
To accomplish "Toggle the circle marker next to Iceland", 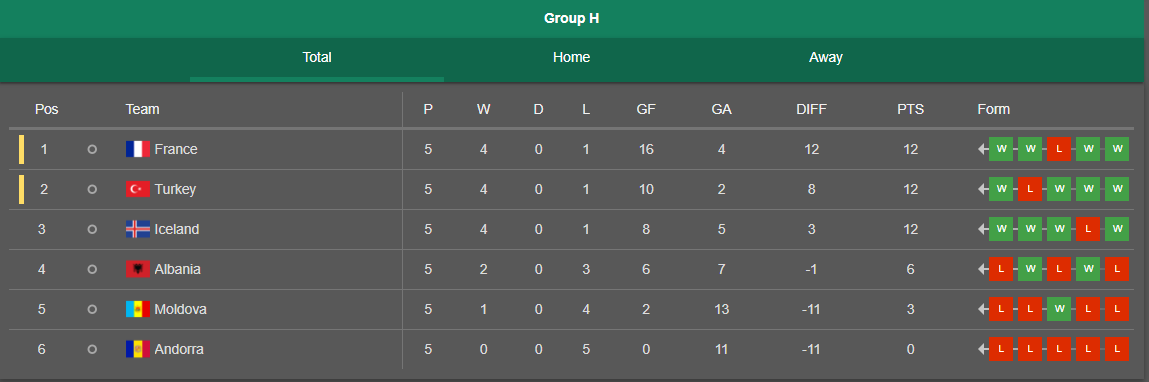I will pos(92,229).
